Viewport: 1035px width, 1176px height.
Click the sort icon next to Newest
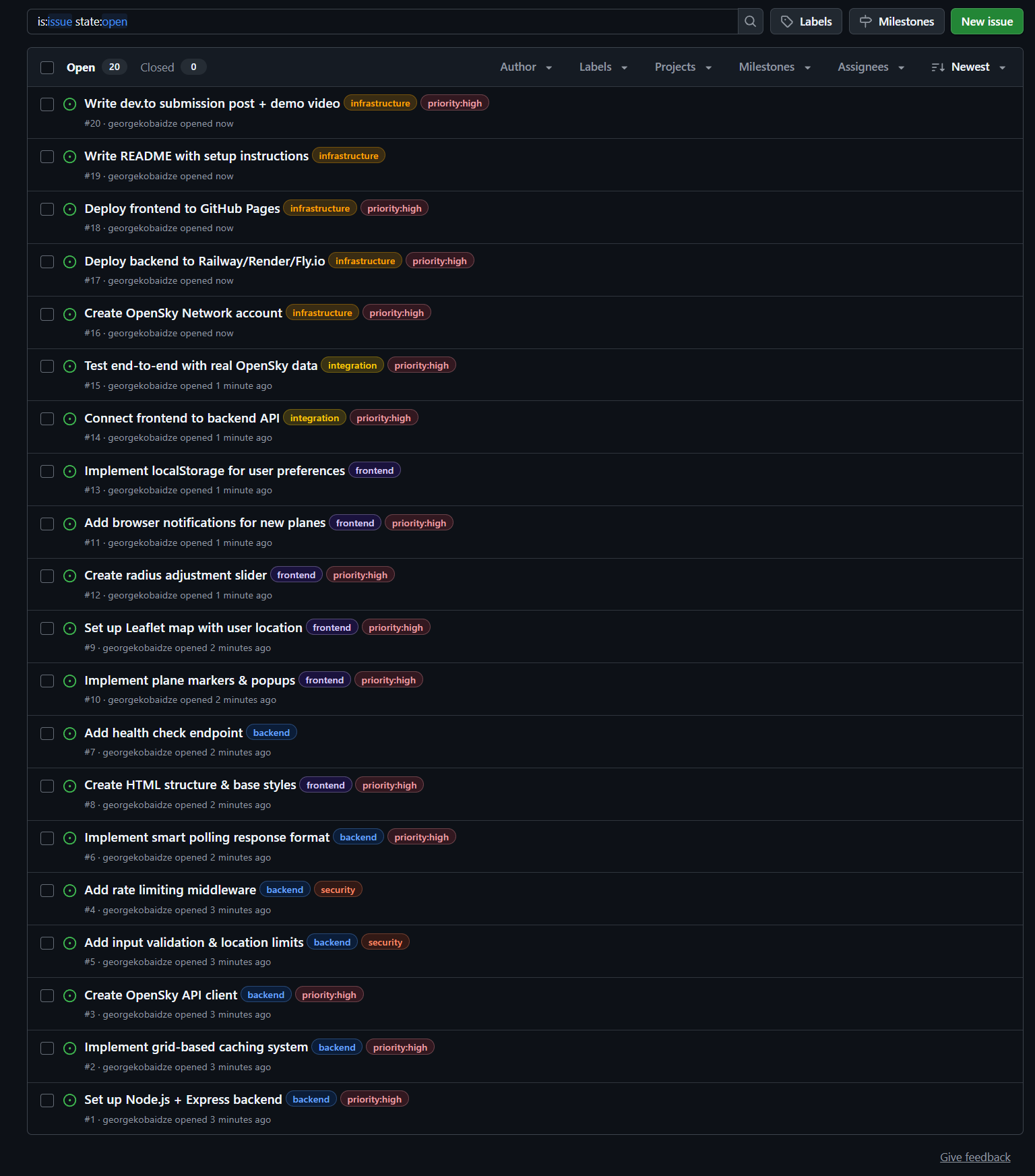click(x=937, y=67)
